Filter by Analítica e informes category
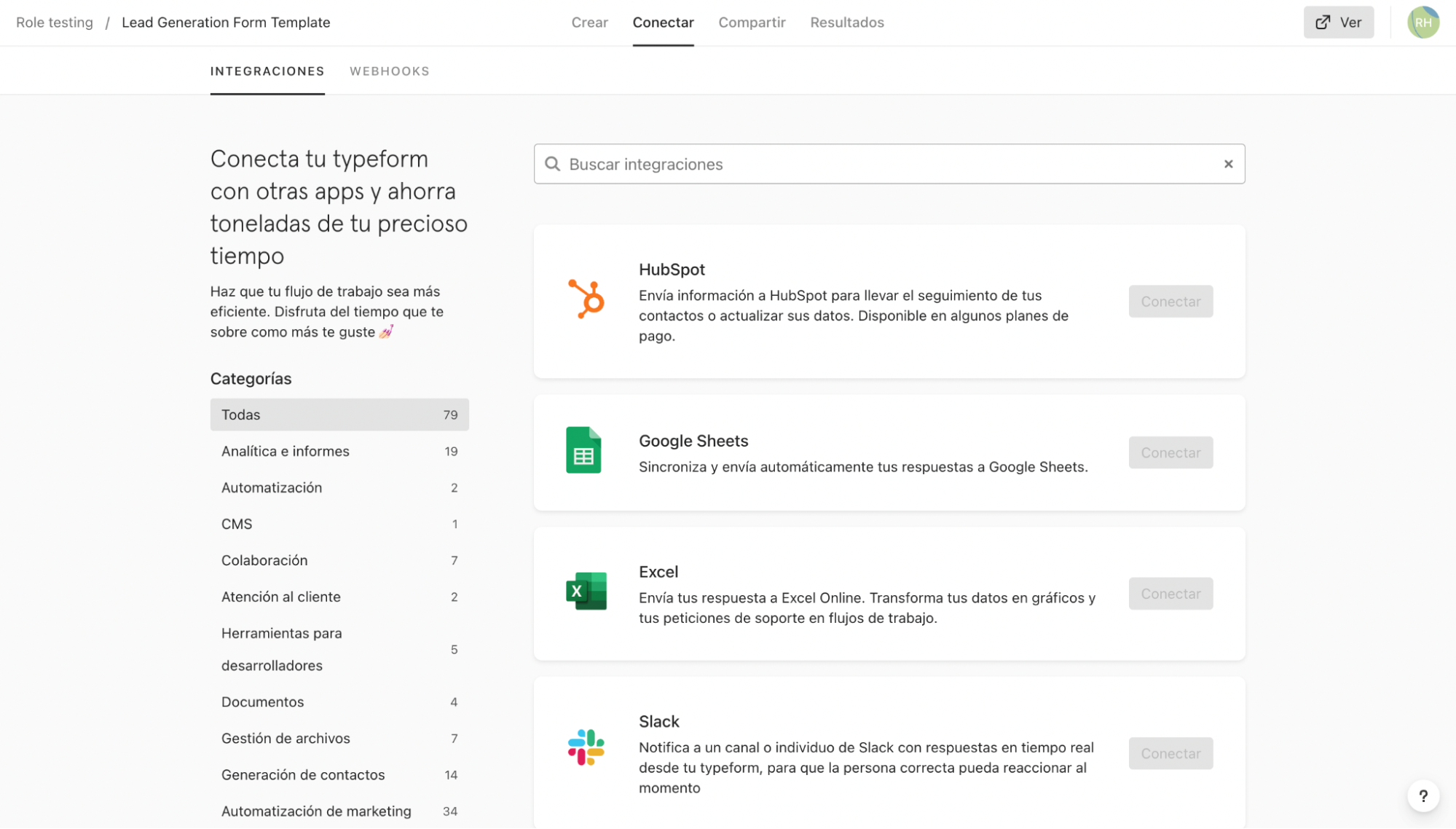 point(339,452)
